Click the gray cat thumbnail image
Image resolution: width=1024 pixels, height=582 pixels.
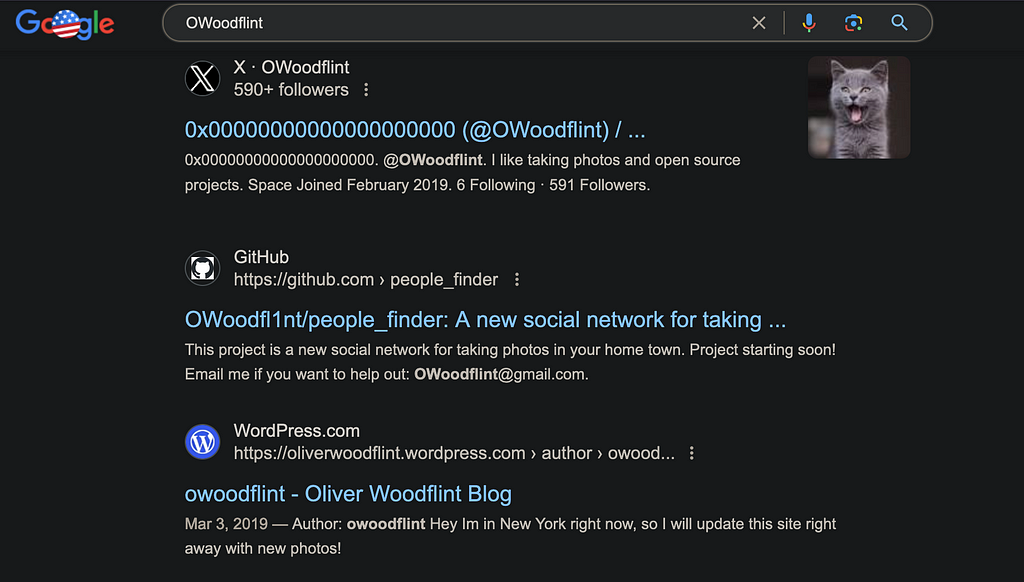coord(859,107)
